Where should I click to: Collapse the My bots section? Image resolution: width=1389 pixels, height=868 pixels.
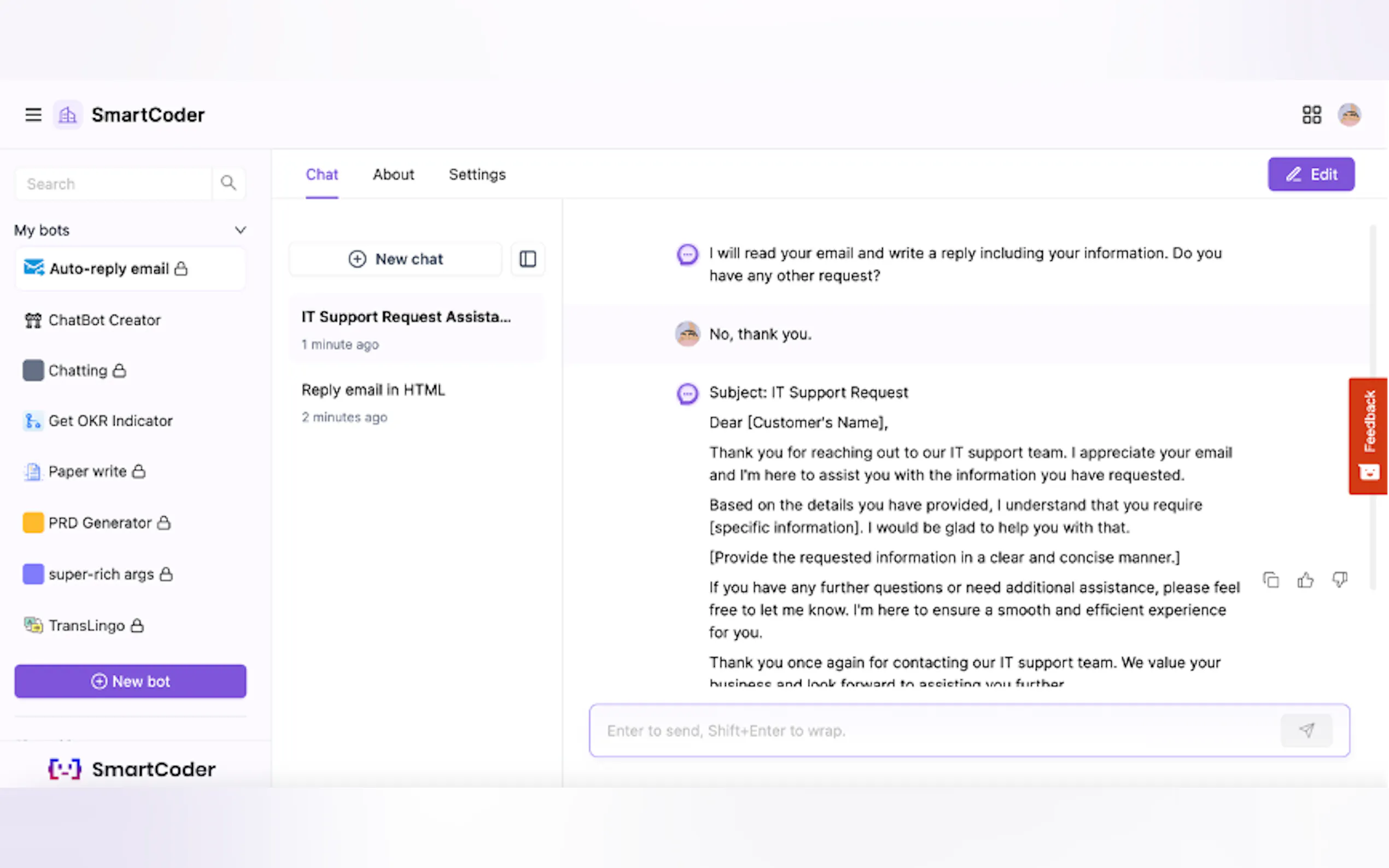tap(241, 230)
